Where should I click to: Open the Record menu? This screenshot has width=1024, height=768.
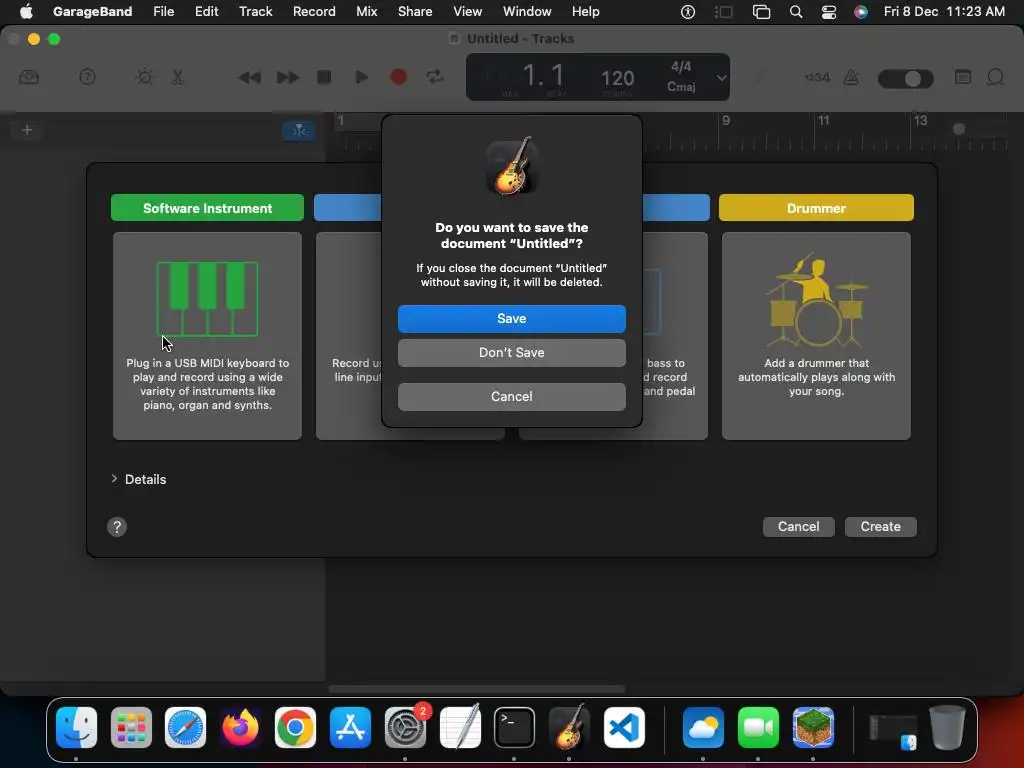[x=314, y=11]
